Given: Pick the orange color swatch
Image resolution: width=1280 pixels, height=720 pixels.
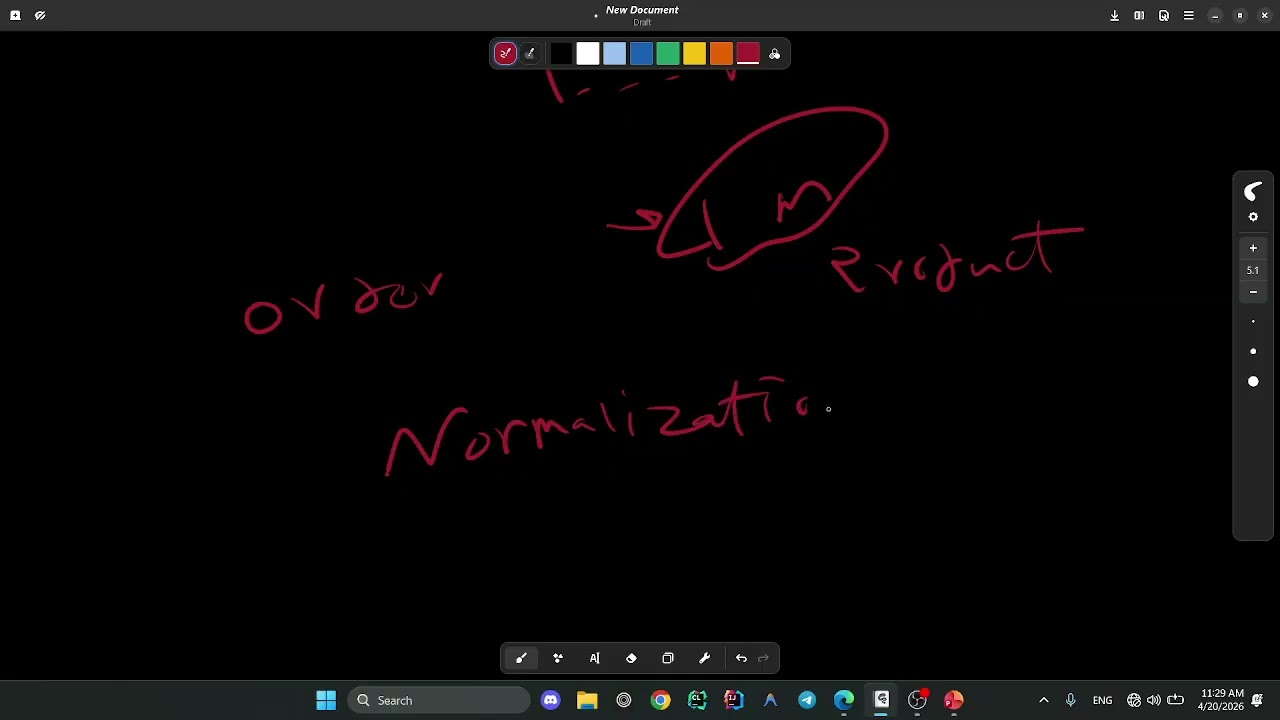Looking at the screenshot, I should coord(721,54).
